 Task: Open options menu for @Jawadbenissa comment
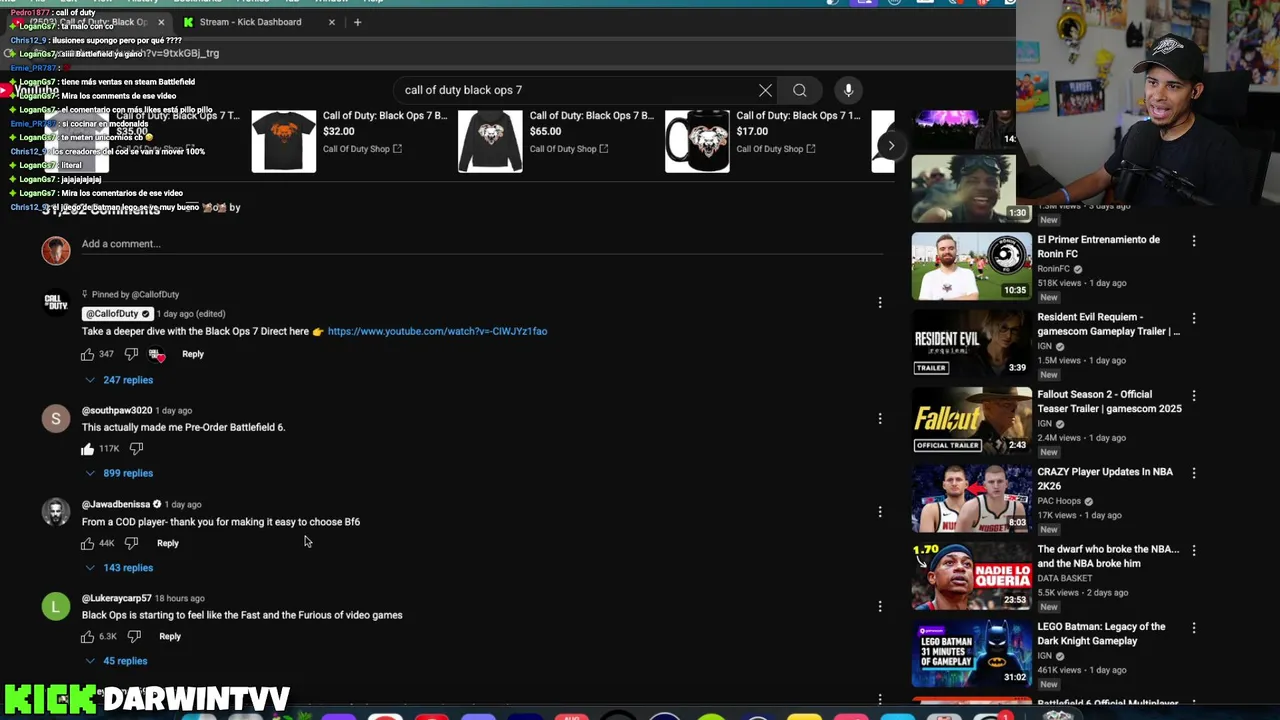click(880, 512)
